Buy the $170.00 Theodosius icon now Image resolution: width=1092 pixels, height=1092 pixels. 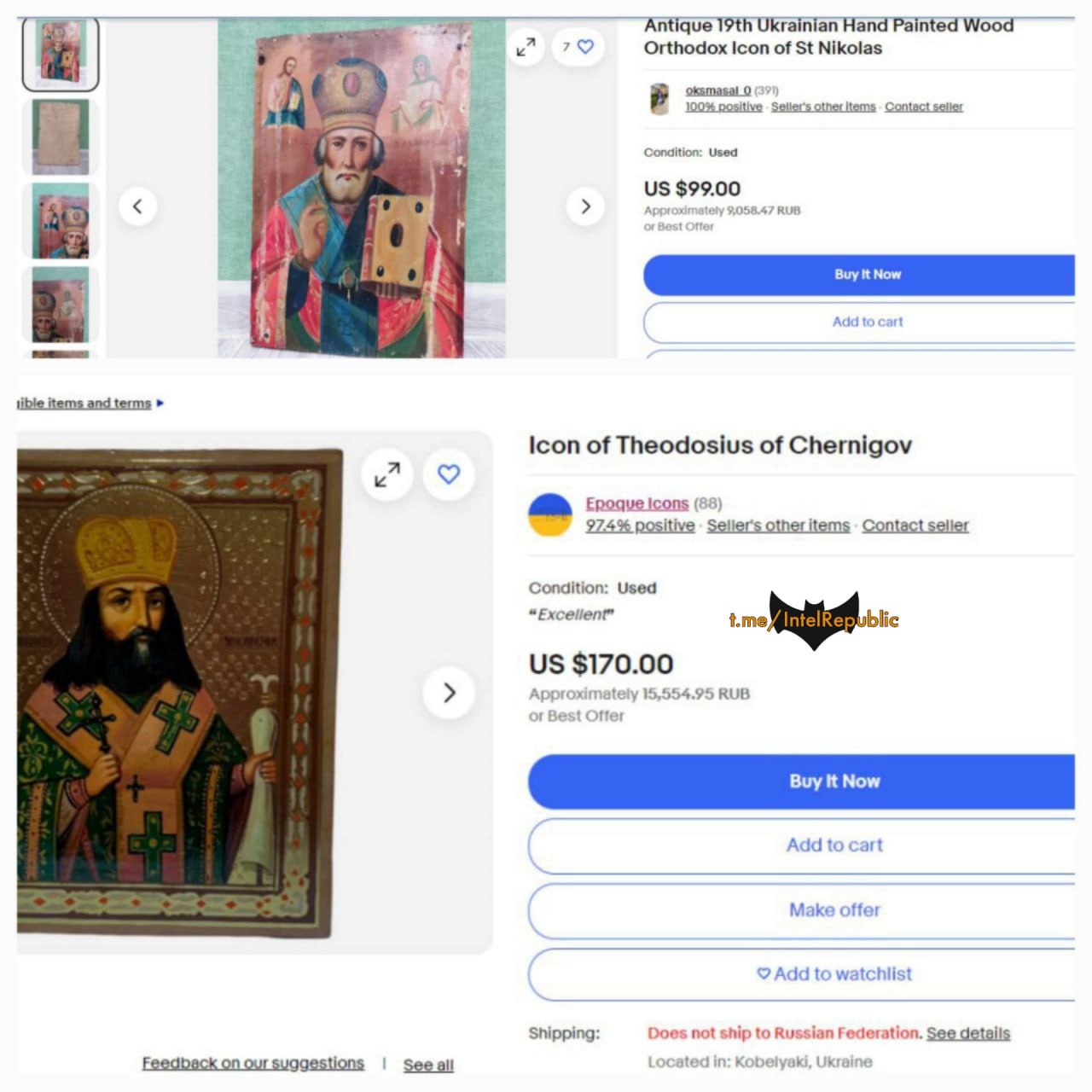[x=802, y=781]
